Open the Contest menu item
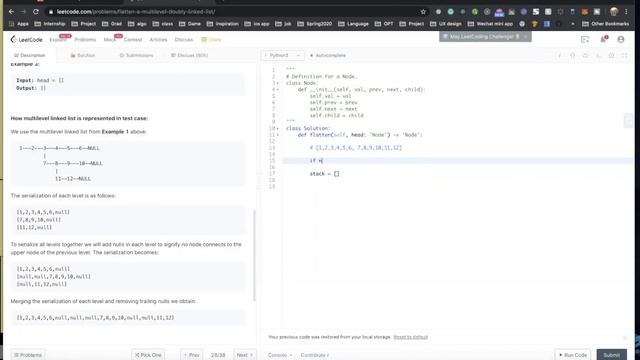This screenshot has width=640, height=360. pyautogui.click(x=133, y=40)
